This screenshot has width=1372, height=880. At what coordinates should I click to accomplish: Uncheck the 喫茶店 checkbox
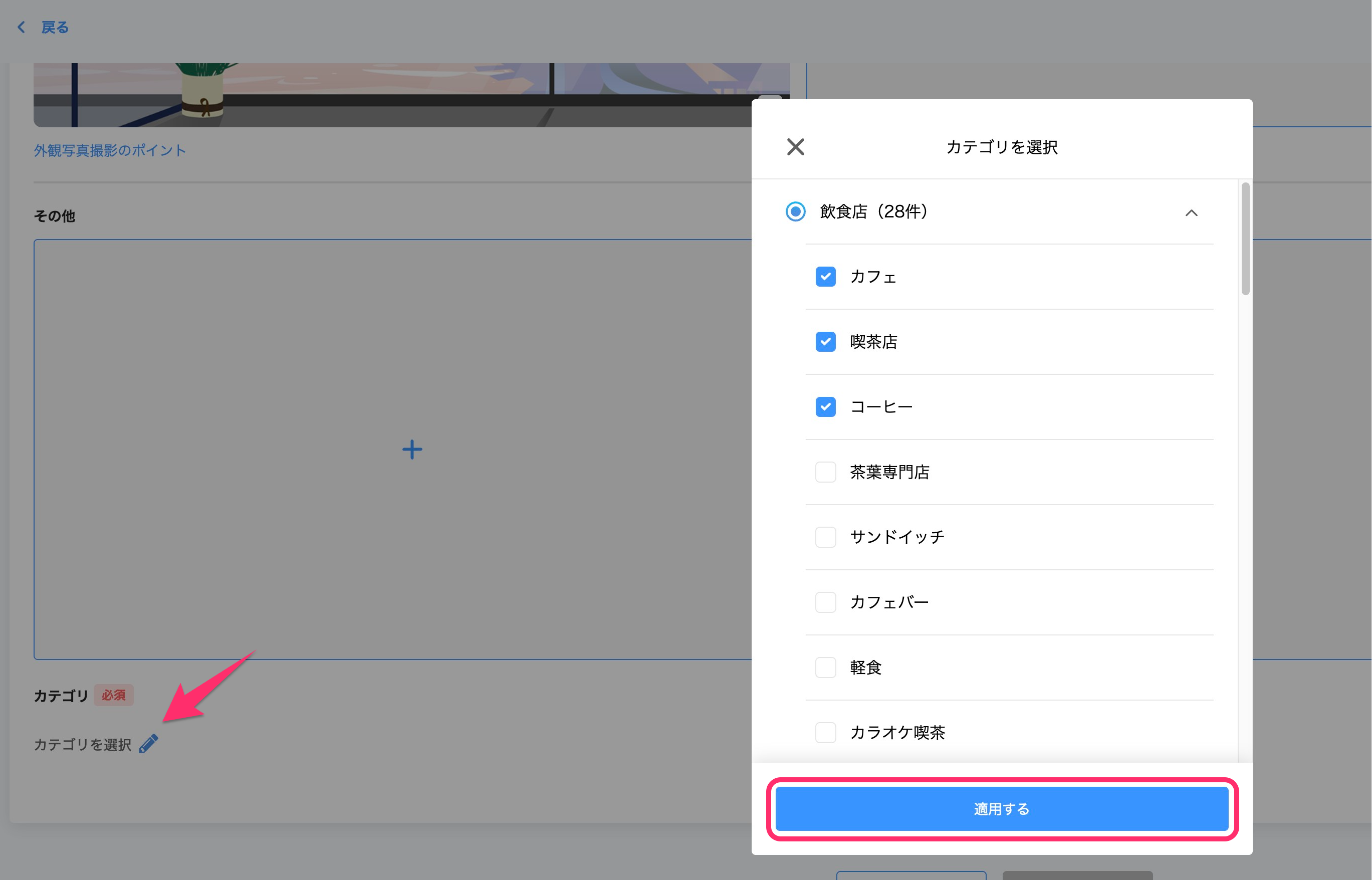tap(825, 342)
